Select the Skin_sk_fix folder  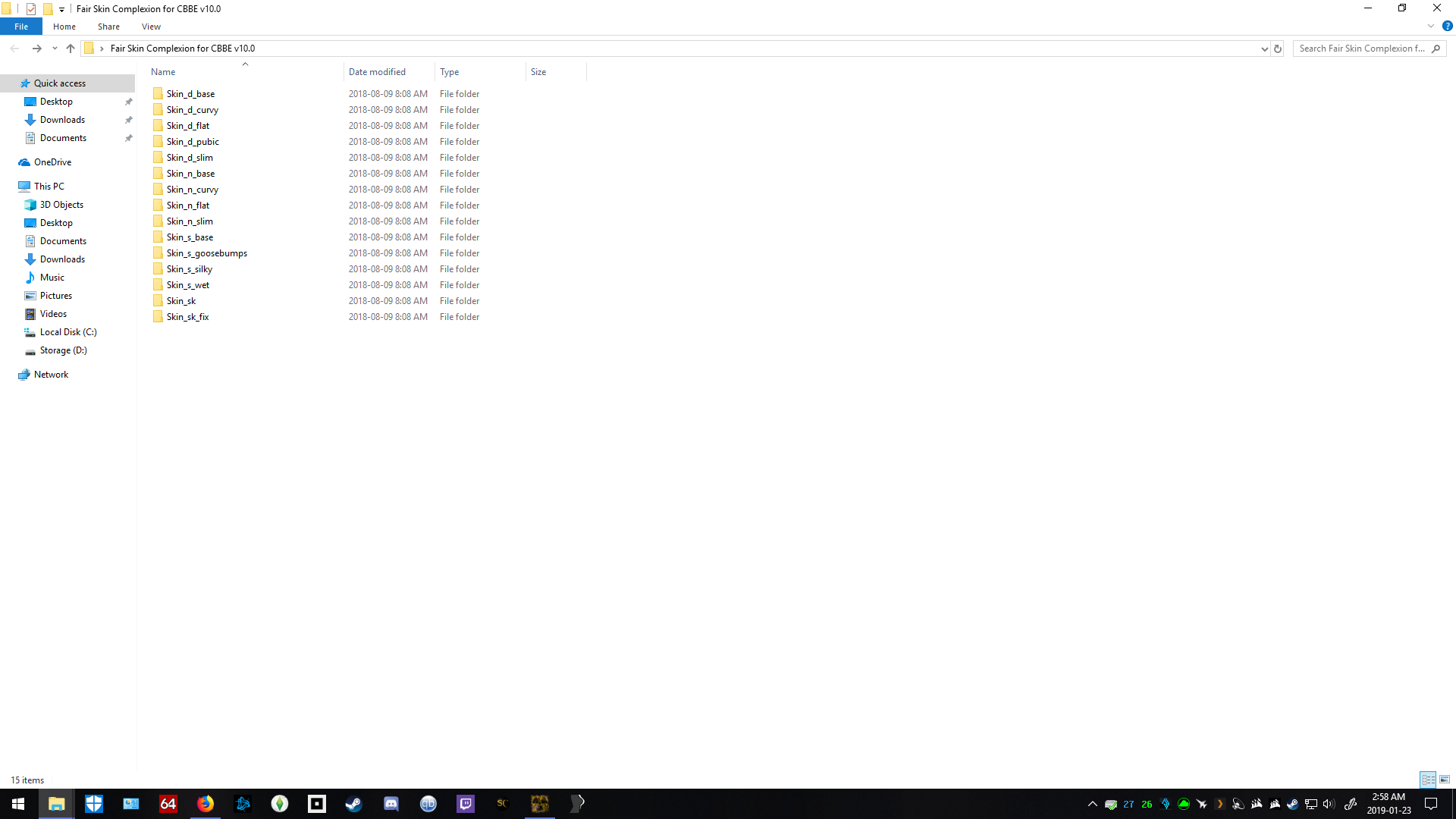[187, 317]
